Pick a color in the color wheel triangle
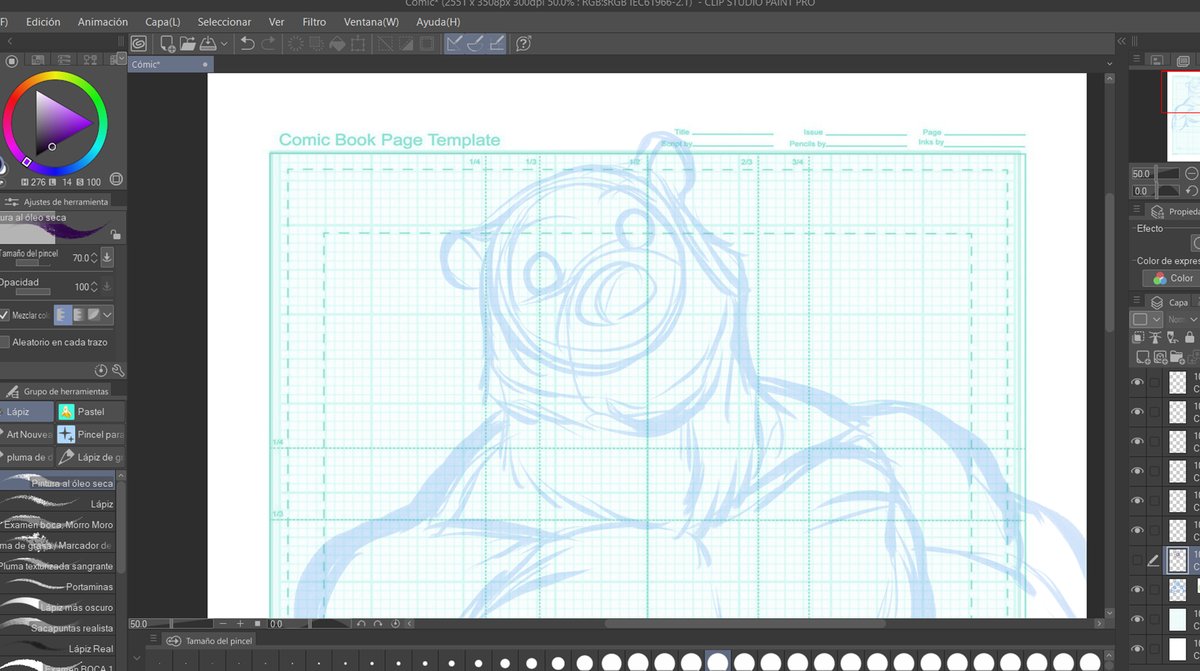The width and height of the screenshot is (1200, 671). (60, 124)
